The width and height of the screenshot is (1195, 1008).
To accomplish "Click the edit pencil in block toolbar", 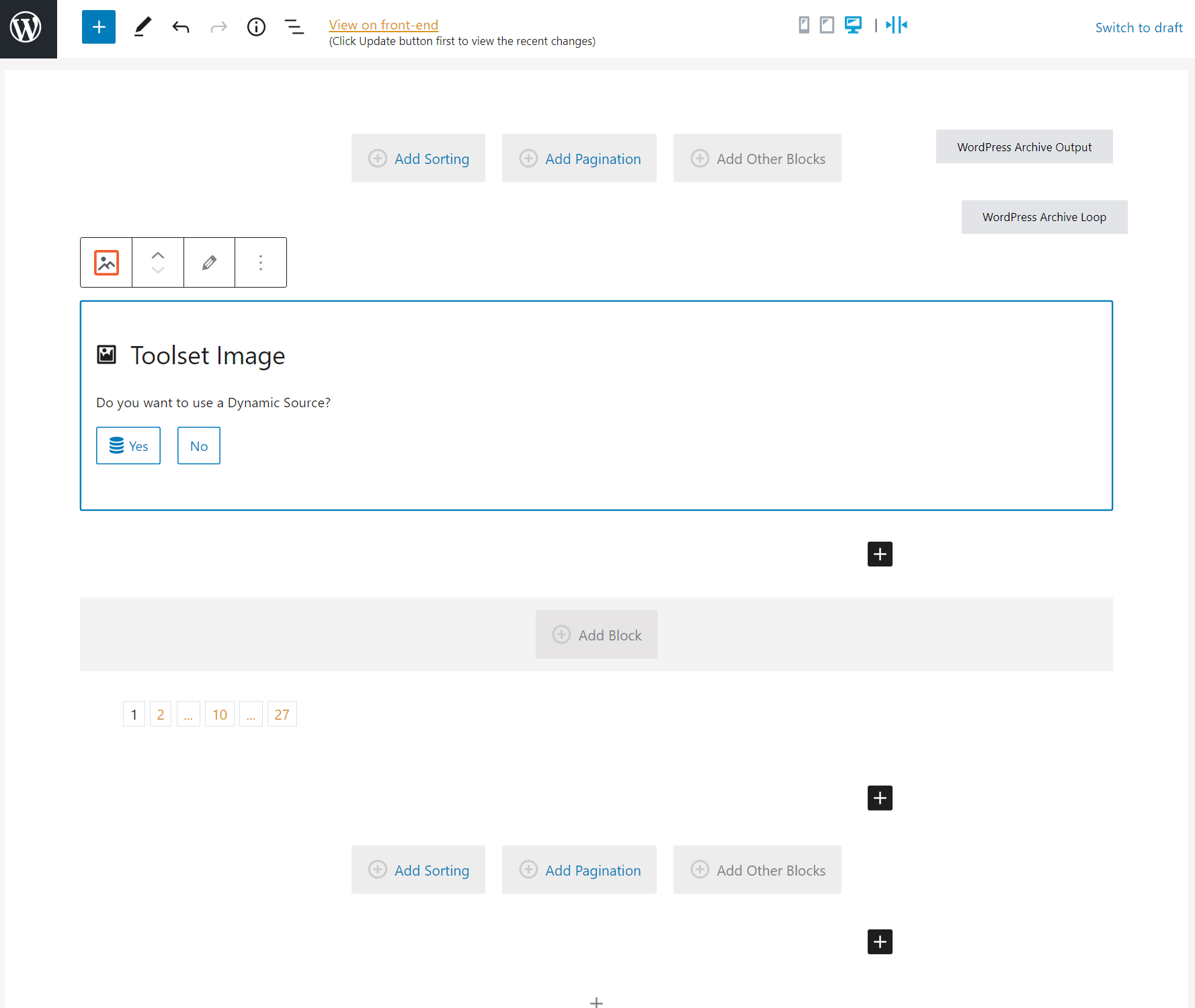I will pos(209,262).
